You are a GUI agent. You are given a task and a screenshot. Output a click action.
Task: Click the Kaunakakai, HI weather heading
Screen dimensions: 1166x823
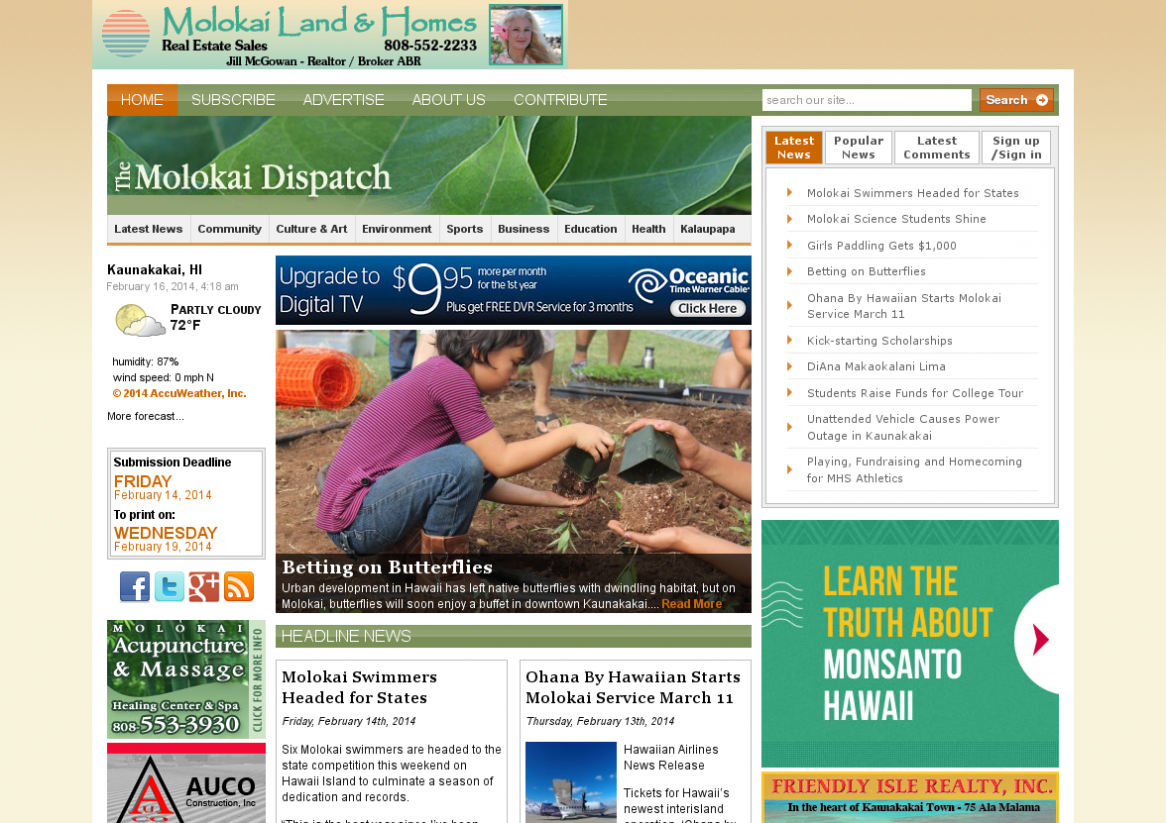click(155, 270)
